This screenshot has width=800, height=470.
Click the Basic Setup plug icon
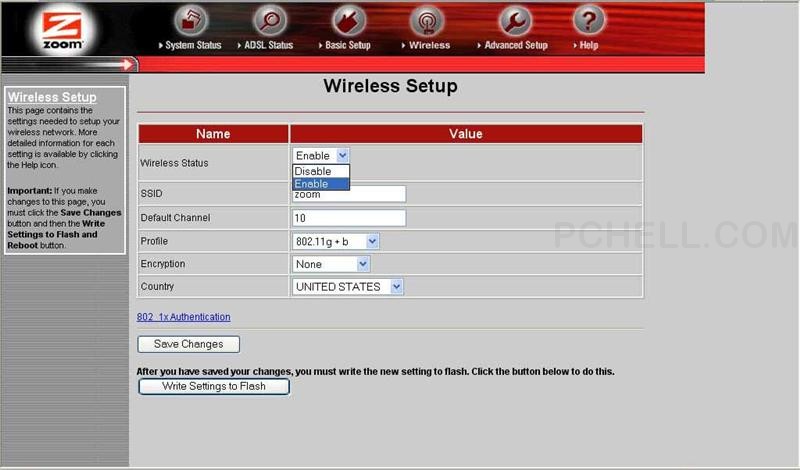point(349,21)
